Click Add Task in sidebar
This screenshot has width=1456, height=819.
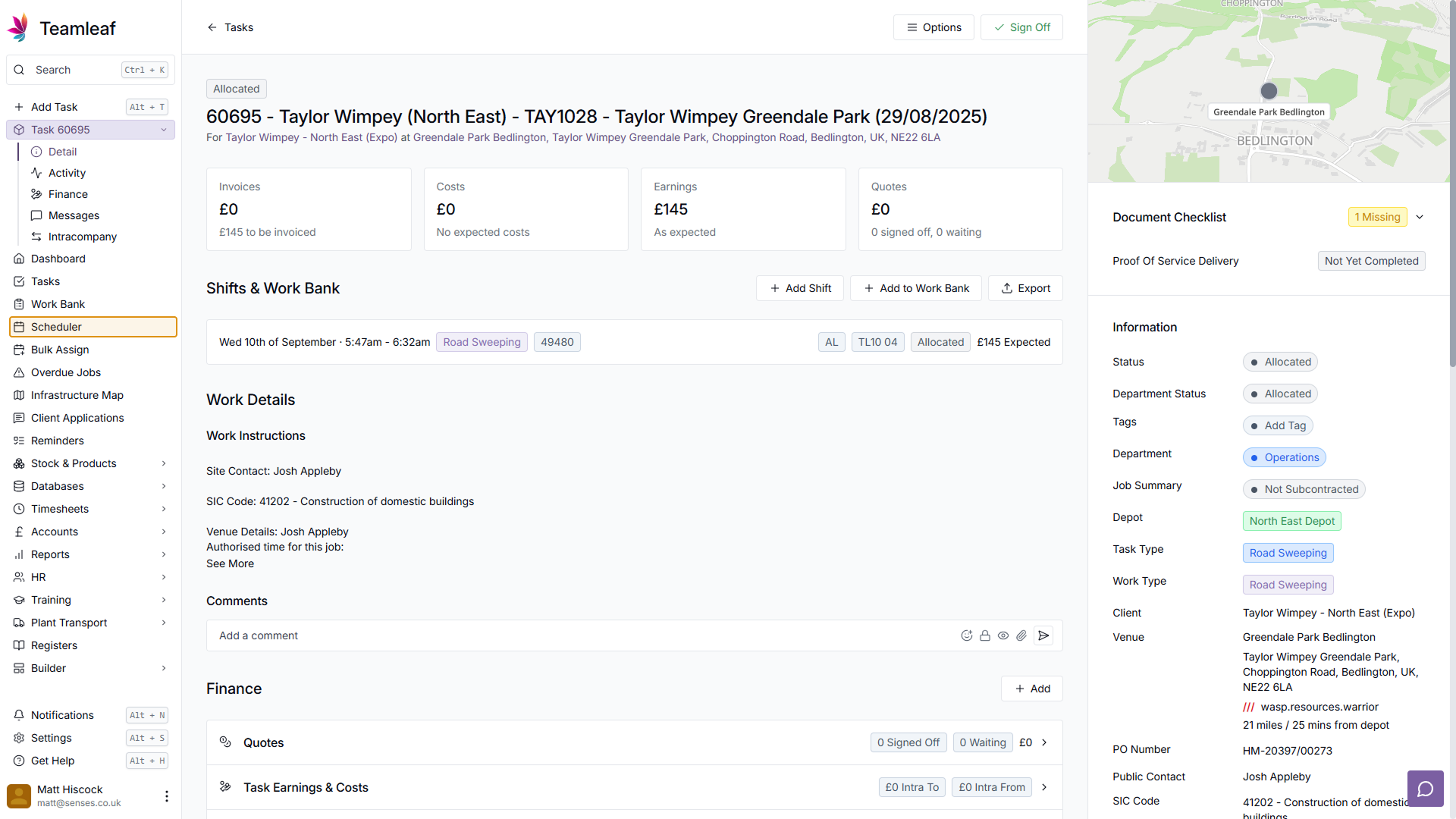91,107
